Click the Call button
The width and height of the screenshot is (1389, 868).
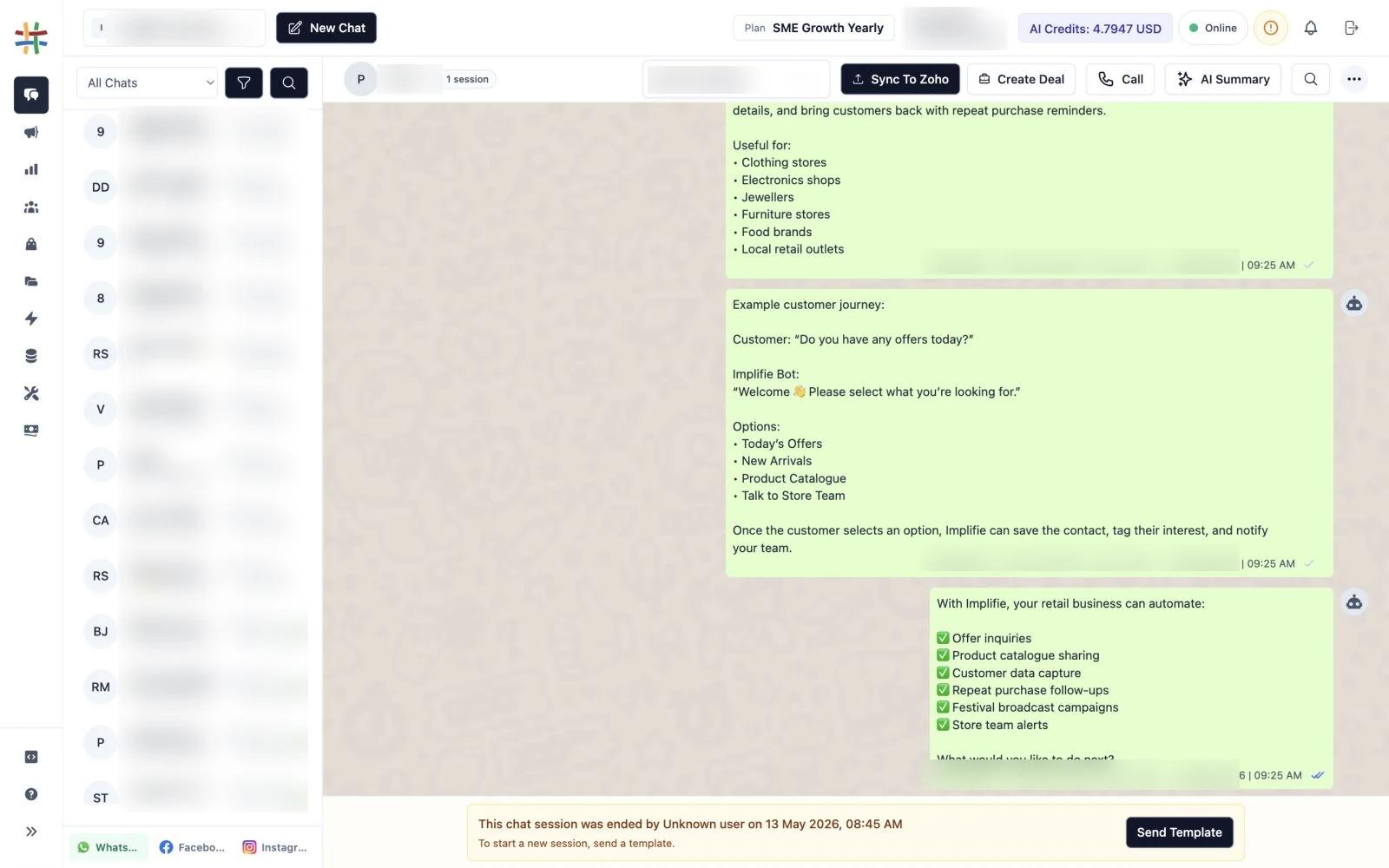click(1120, 79)
